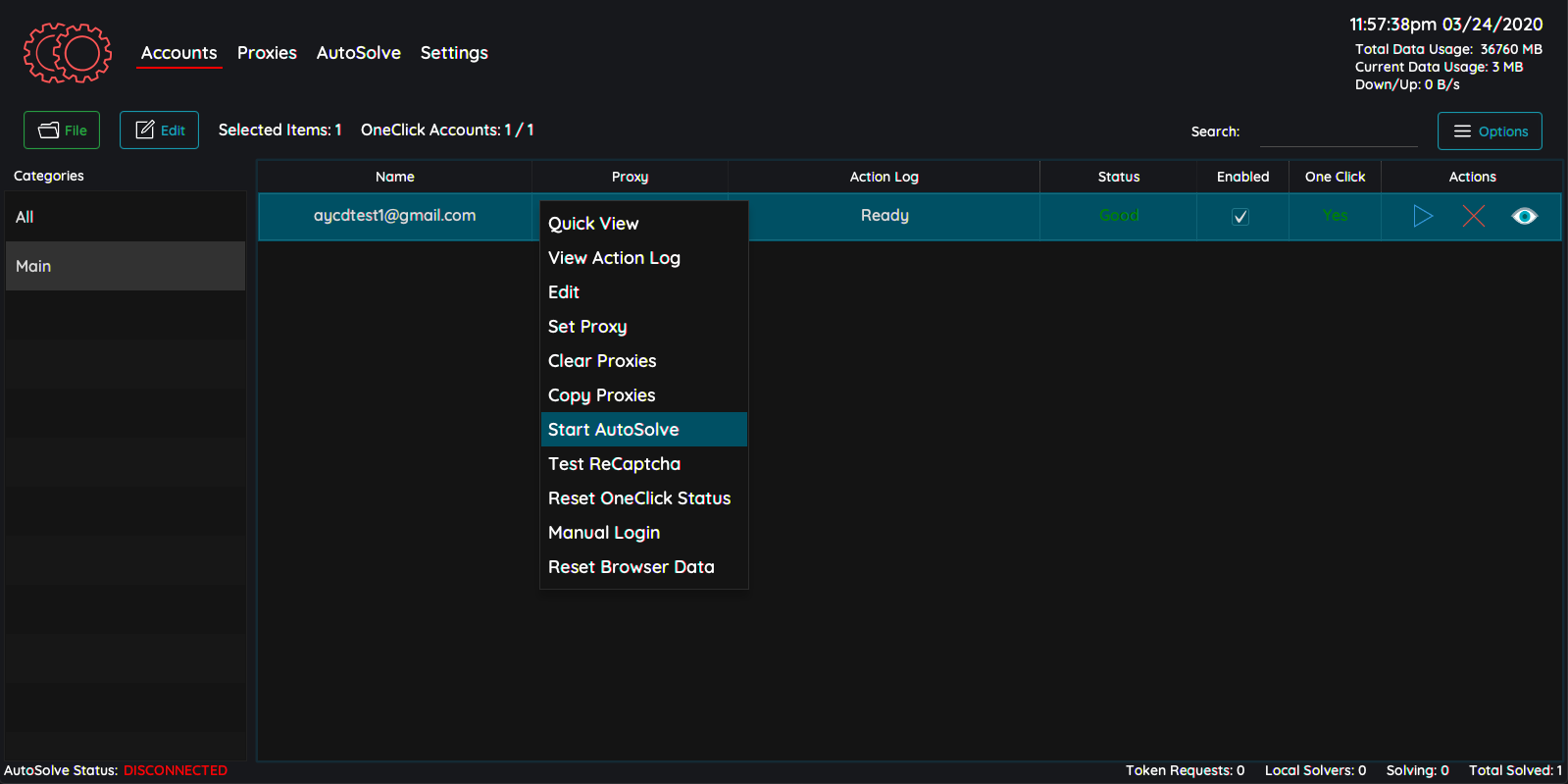1568x784 pixels.
Task: Click Reset Browser Data option
Action: pyautogui.click(x=631, y=567)
